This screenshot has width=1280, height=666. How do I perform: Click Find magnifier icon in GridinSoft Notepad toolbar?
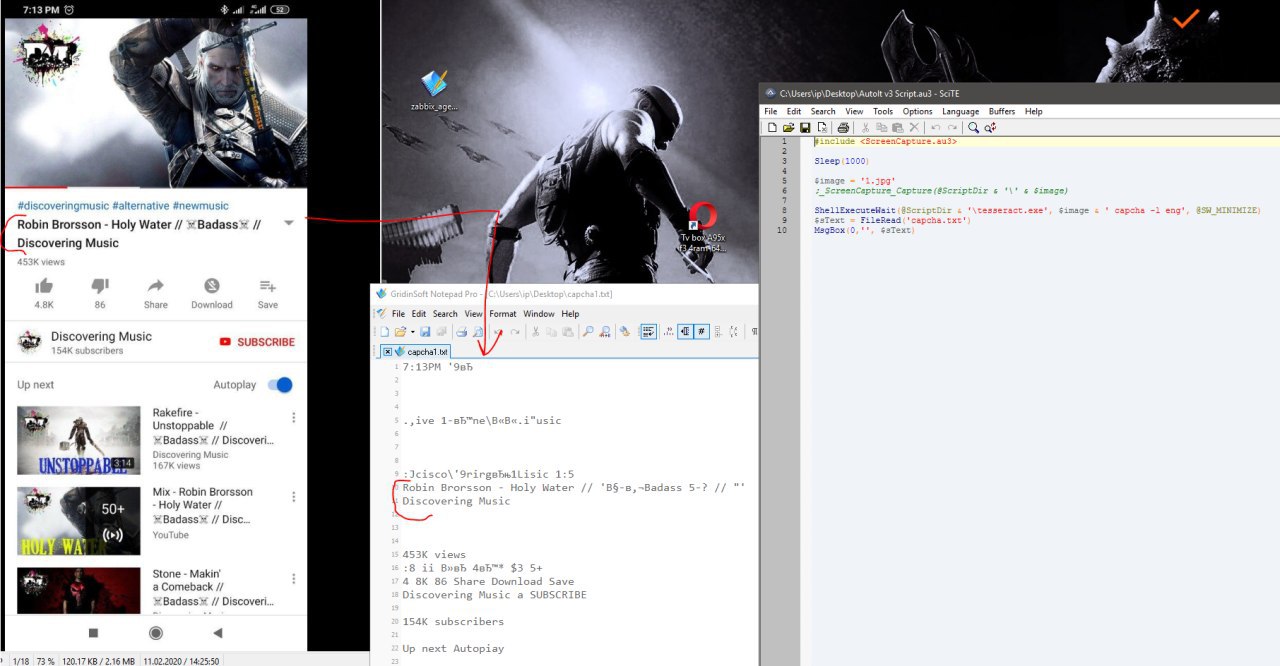click(588, 332)
